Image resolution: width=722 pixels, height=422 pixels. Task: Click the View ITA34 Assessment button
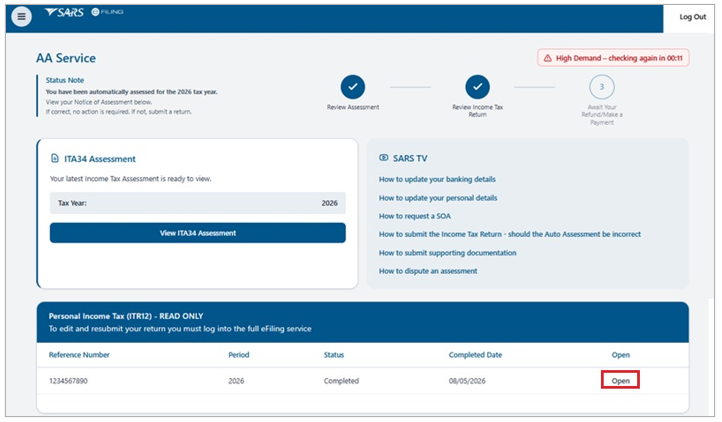pyautogui.click(x=198, y=233)
